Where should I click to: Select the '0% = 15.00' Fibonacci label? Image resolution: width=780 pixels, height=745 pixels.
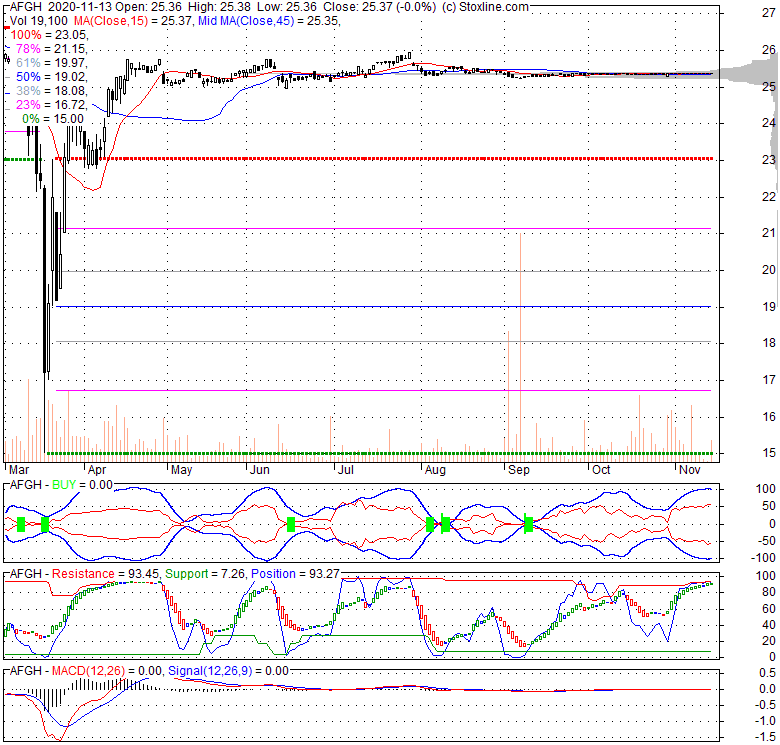click(53, 118)
